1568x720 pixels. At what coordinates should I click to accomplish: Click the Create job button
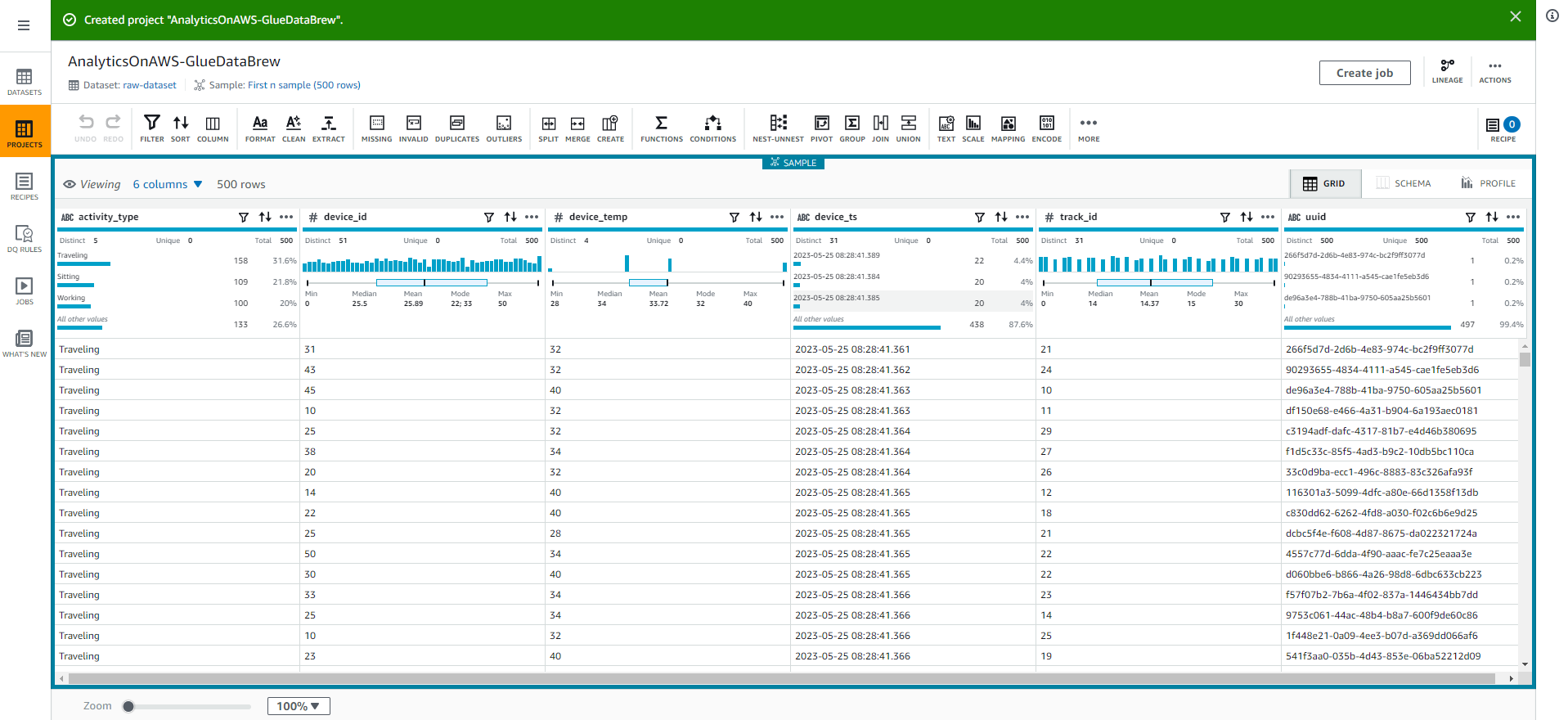coord(1365,73)
